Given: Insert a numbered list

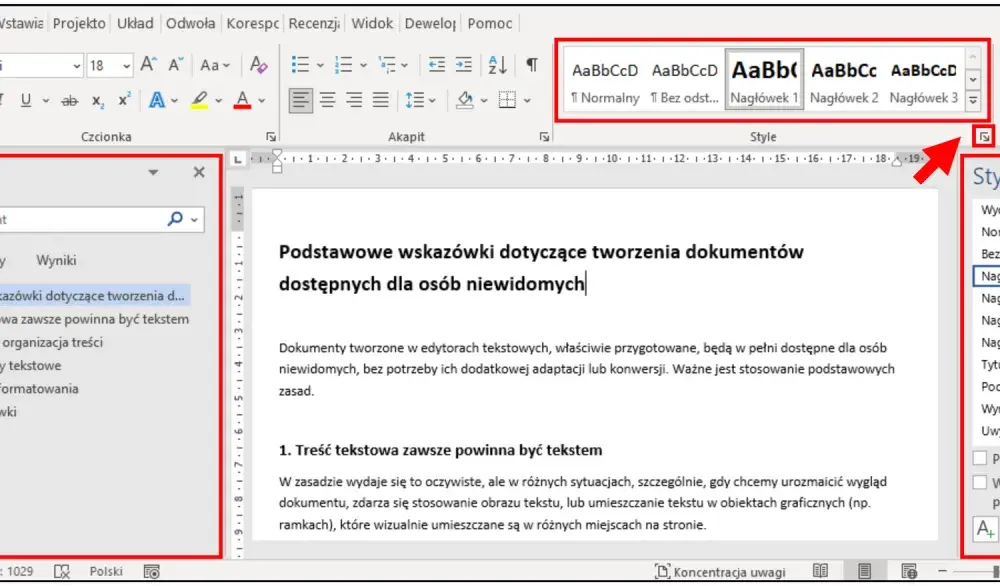Looking at the screenshot, I should [344, 64].
